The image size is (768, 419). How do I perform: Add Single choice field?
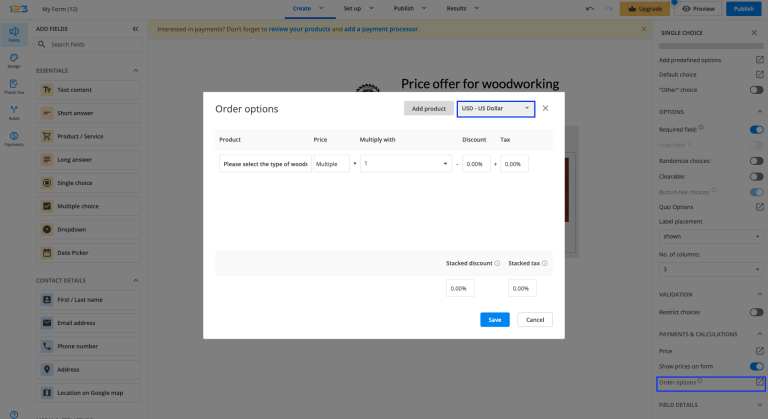click(x=88, y=183)
